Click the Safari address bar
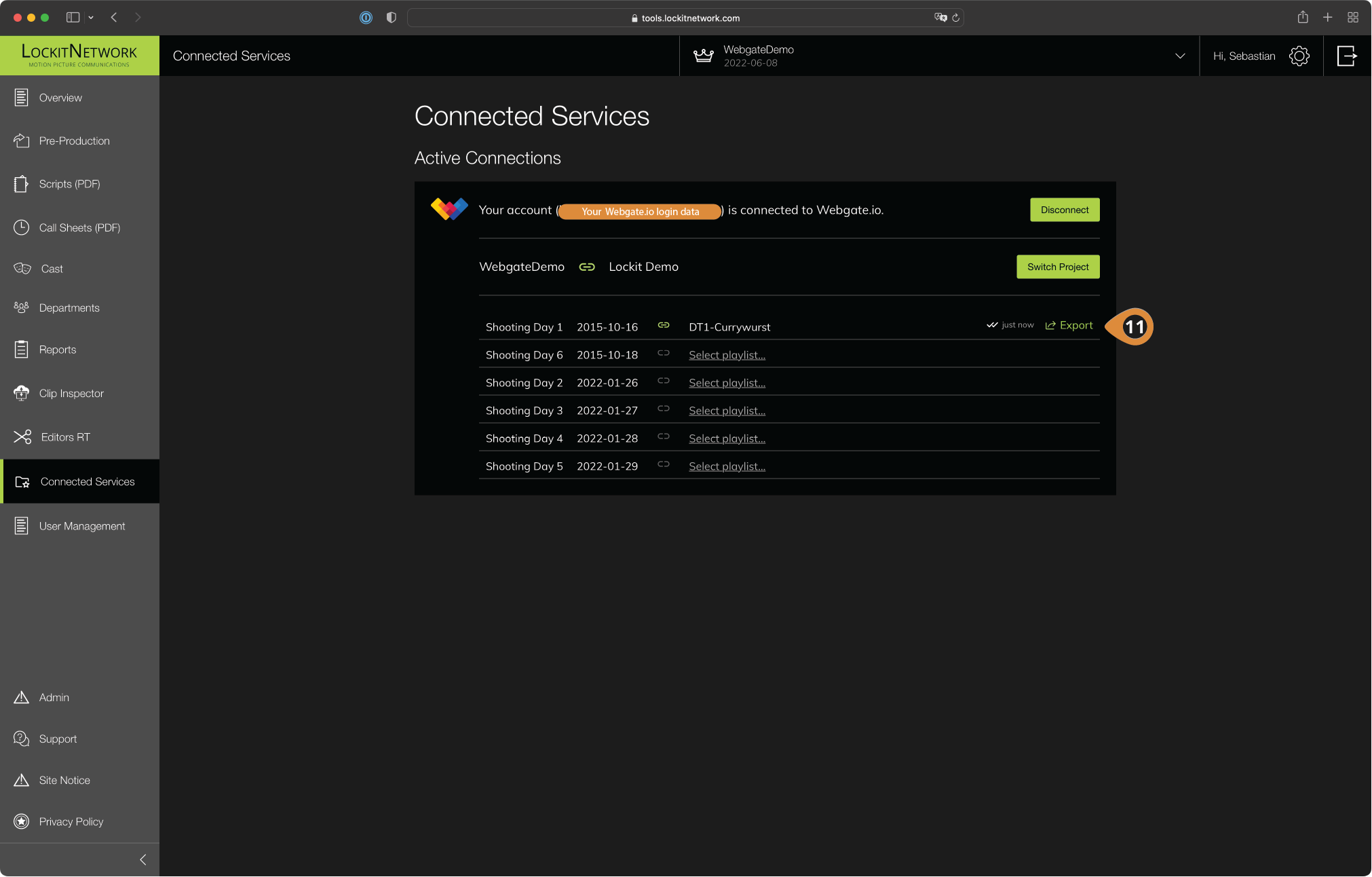Screen dimensions: 1372x877 click(x=685, y=18)
